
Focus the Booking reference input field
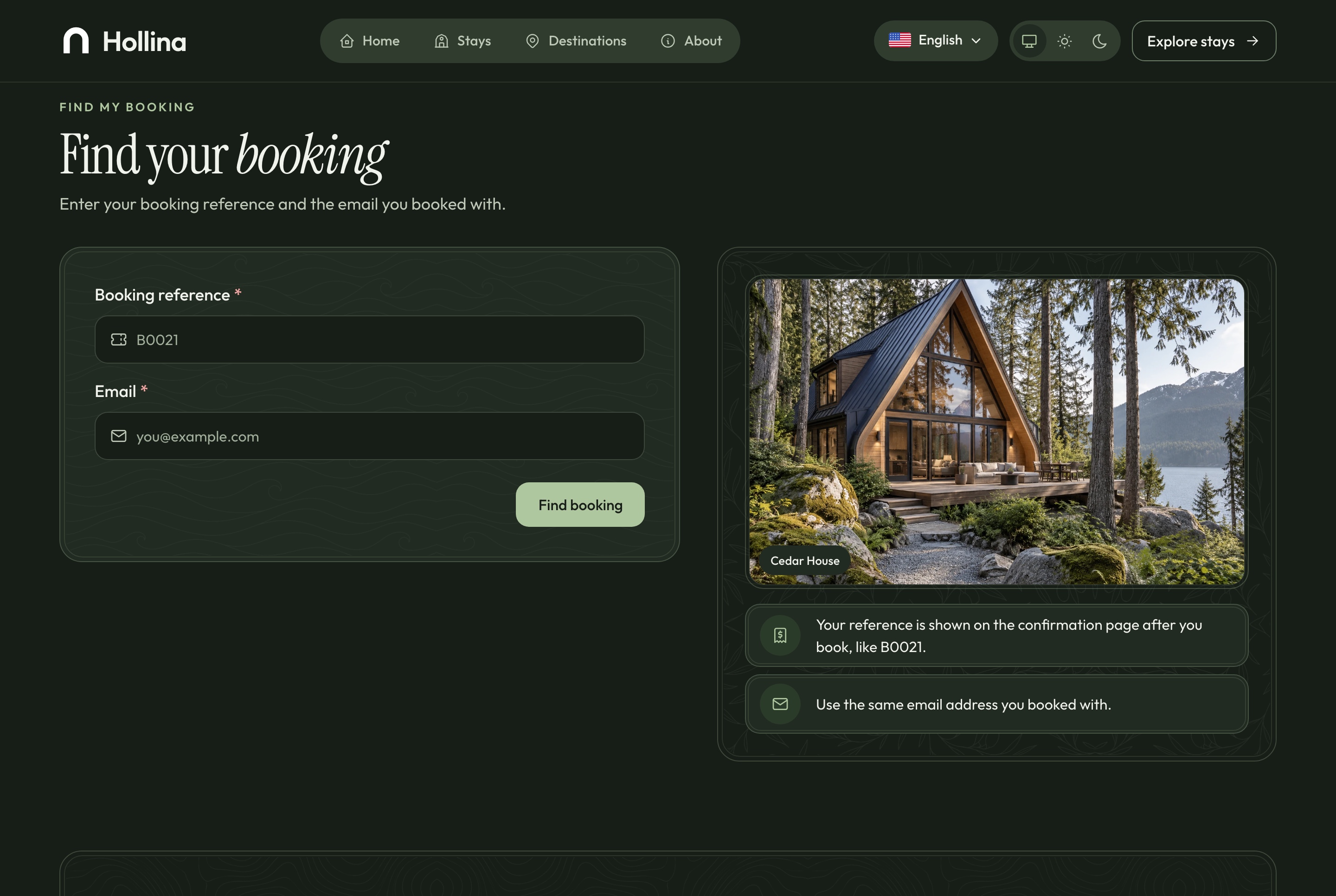[x=369, y=339]
